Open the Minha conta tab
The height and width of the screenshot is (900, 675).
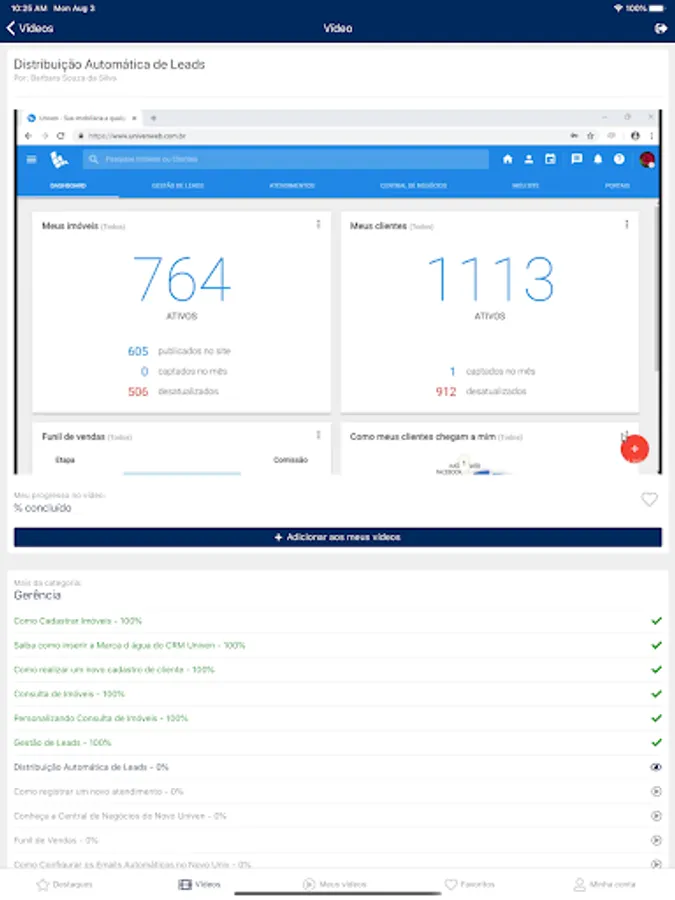coord(604,885)
